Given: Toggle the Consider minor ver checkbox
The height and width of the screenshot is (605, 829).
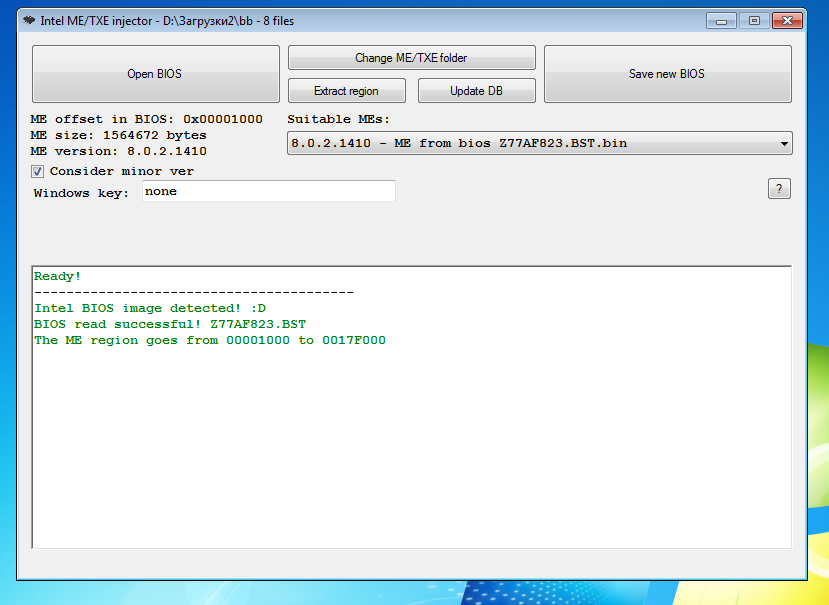Looking at the screenshot, I should 38,171.
